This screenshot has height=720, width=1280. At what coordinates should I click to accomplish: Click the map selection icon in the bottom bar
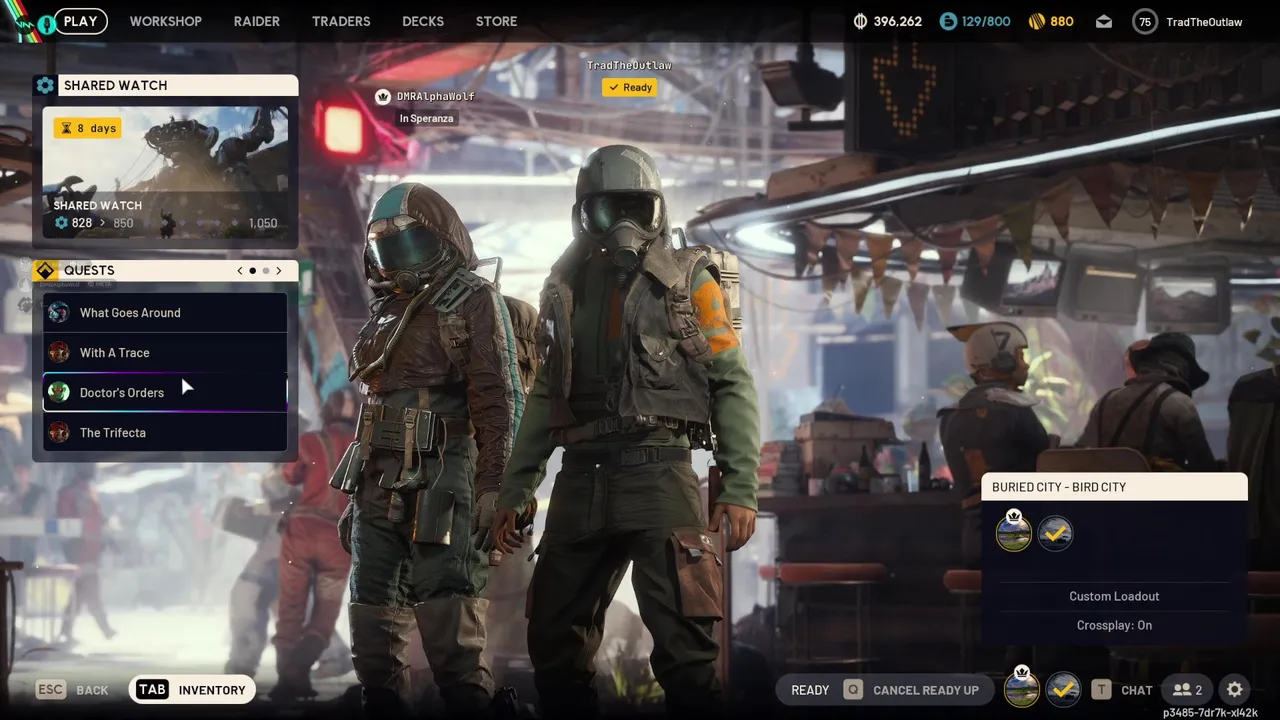(1021, 689)
